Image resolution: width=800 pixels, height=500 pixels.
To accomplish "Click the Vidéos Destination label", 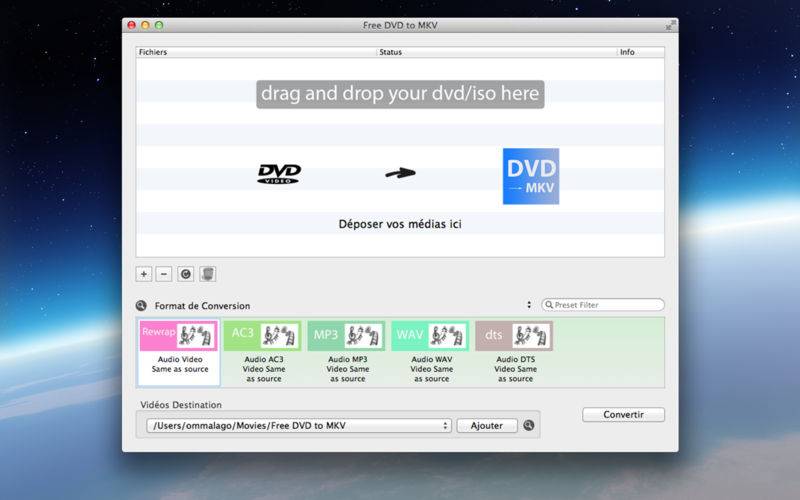I will [181, 405].
